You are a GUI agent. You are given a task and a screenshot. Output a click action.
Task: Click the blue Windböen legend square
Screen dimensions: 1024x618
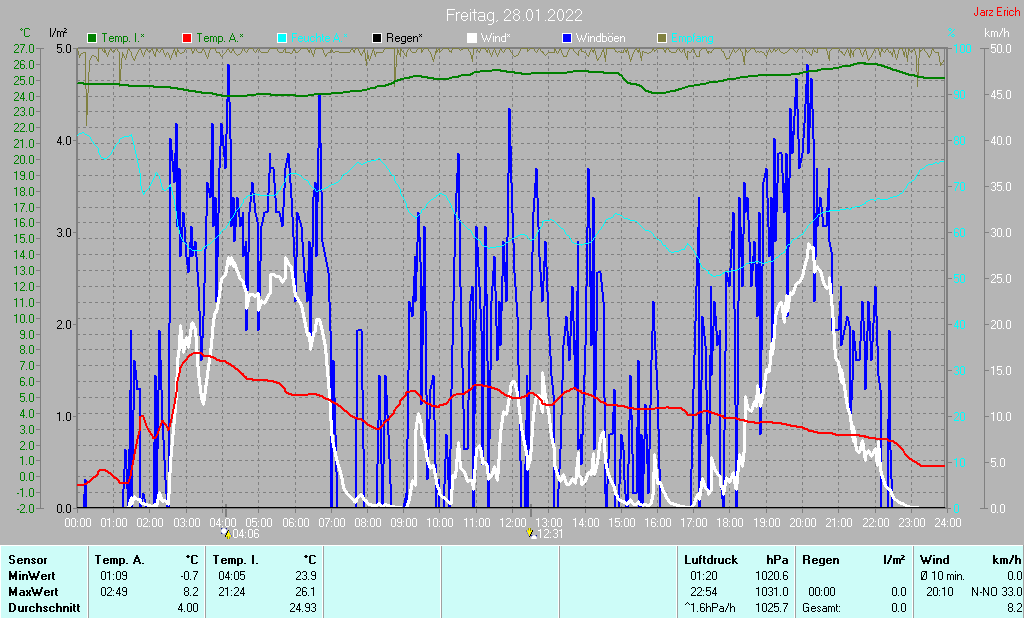click(x=568, y=38)
